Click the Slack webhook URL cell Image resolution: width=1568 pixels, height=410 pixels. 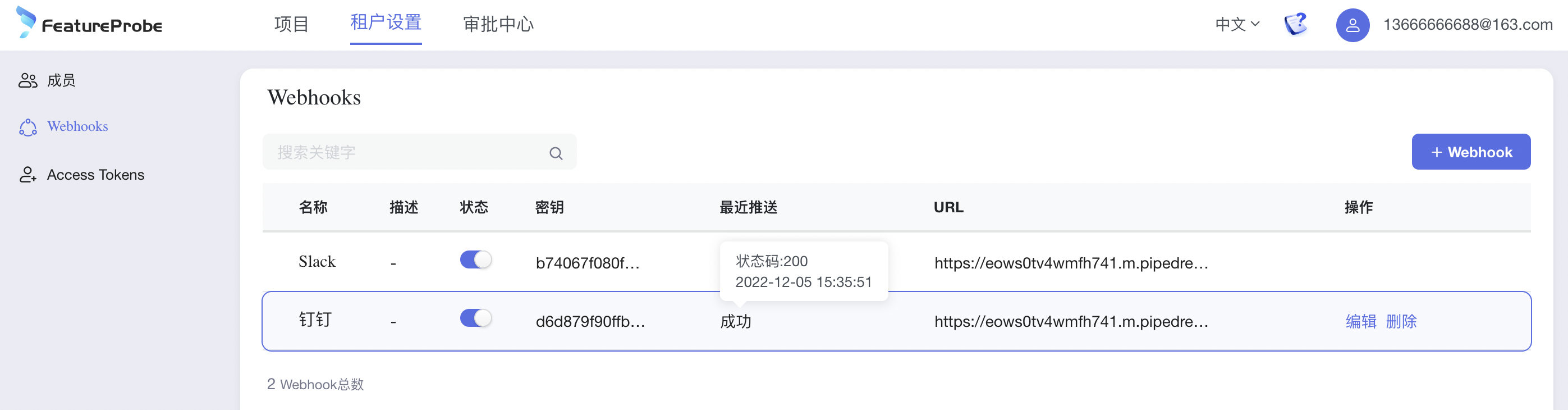[x=1071, y=263]
